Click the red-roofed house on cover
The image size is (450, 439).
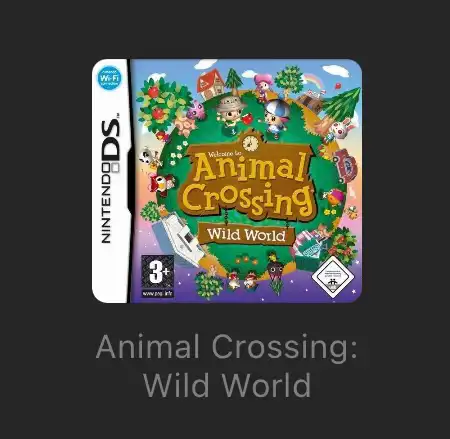click(x=210, y=84)
